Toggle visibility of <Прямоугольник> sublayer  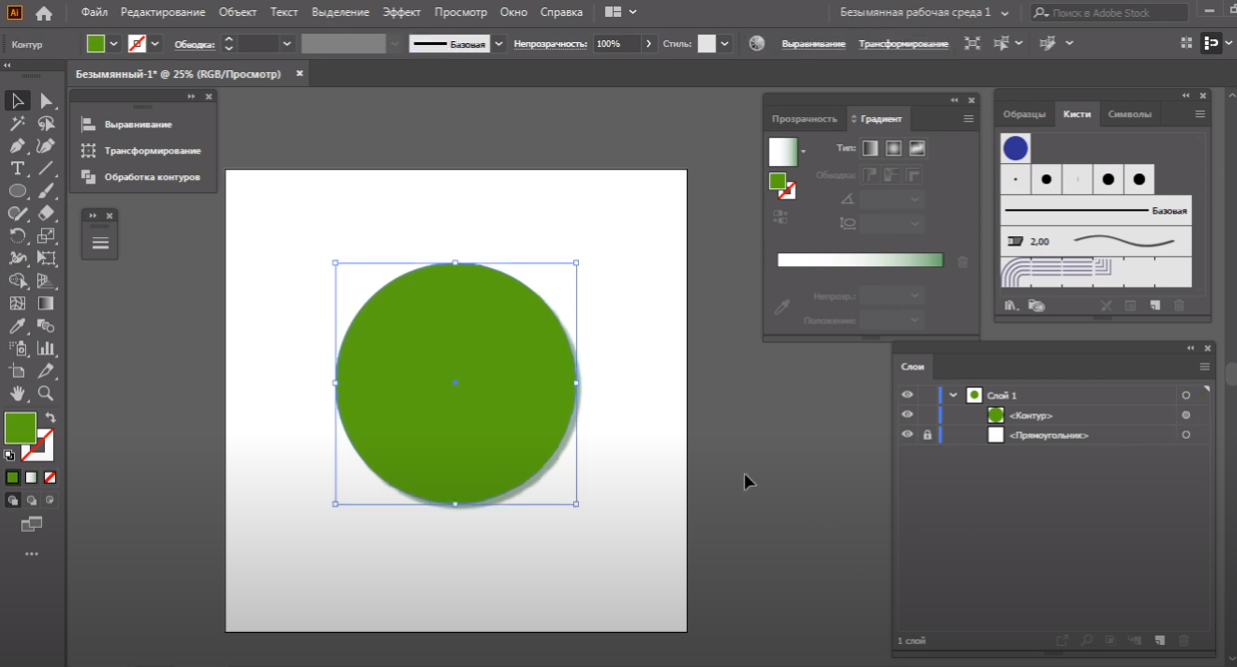tap(907, 435)
